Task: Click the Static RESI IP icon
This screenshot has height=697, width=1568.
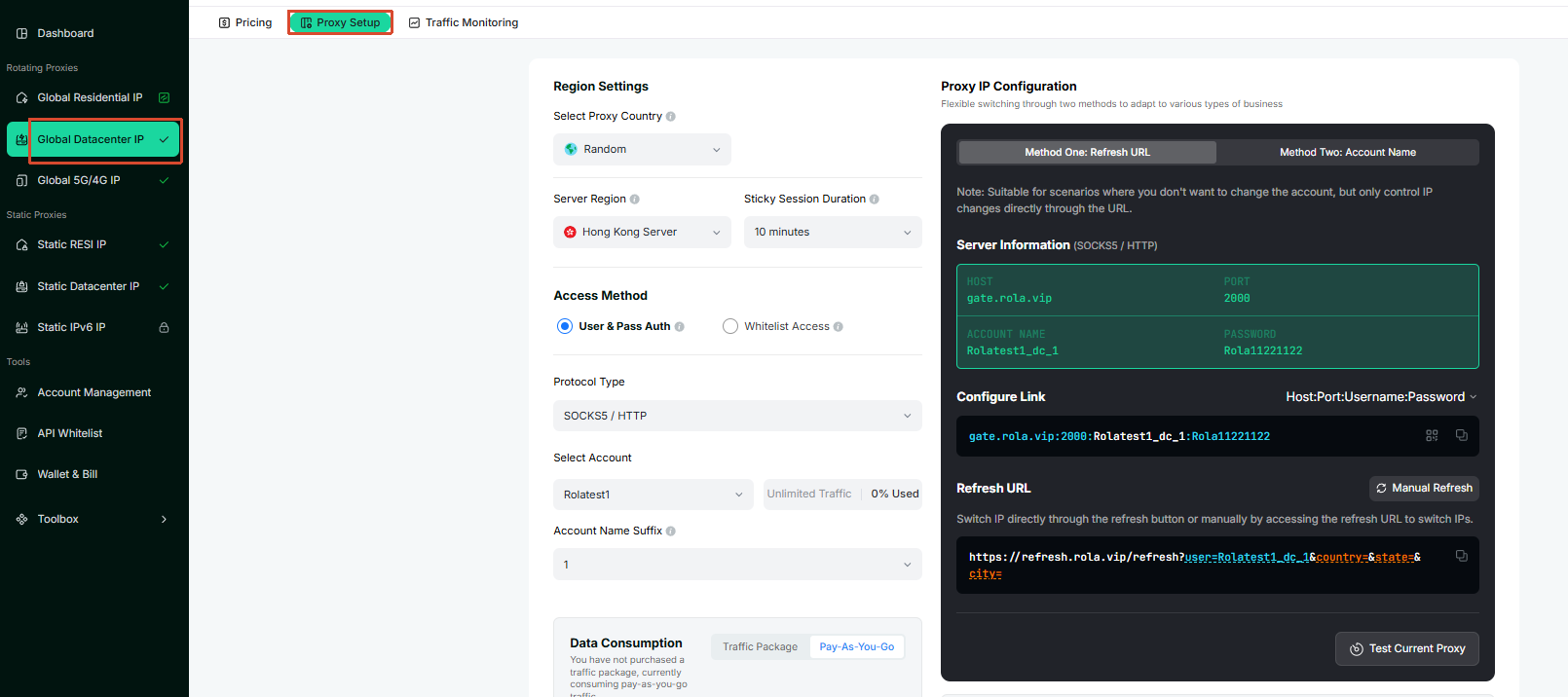Action: pos(21,244)
